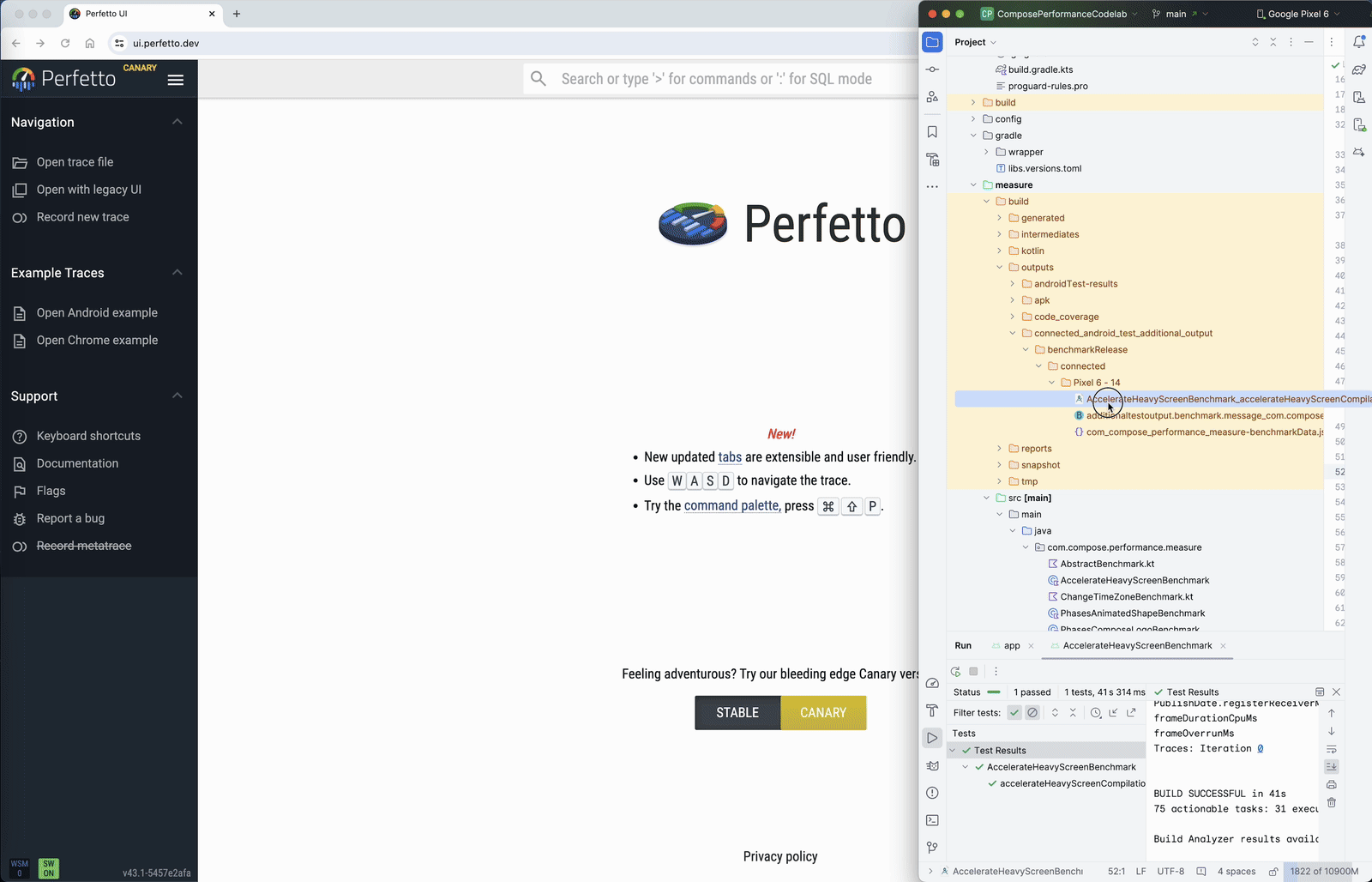Expand the reports folder in project tree
Image resolution: width=1372 pixels, height=882 pixels.
(x=1000, y=449)
